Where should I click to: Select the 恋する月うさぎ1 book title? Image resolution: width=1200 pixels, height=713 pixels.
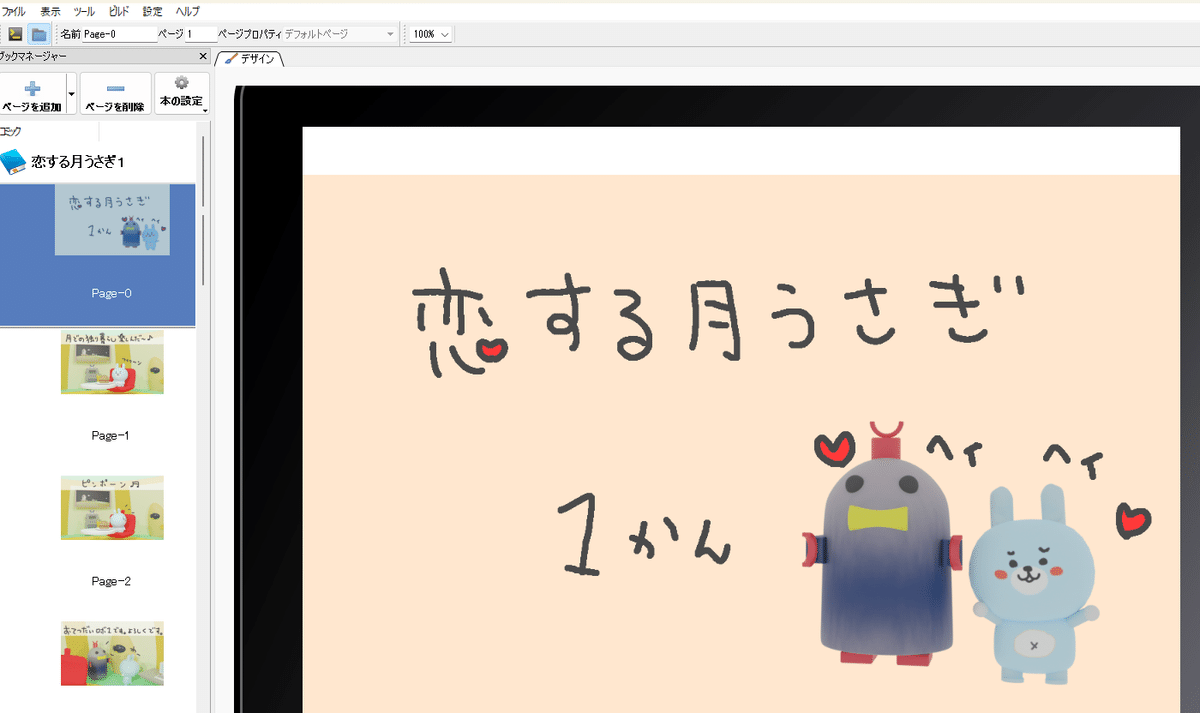78,161
